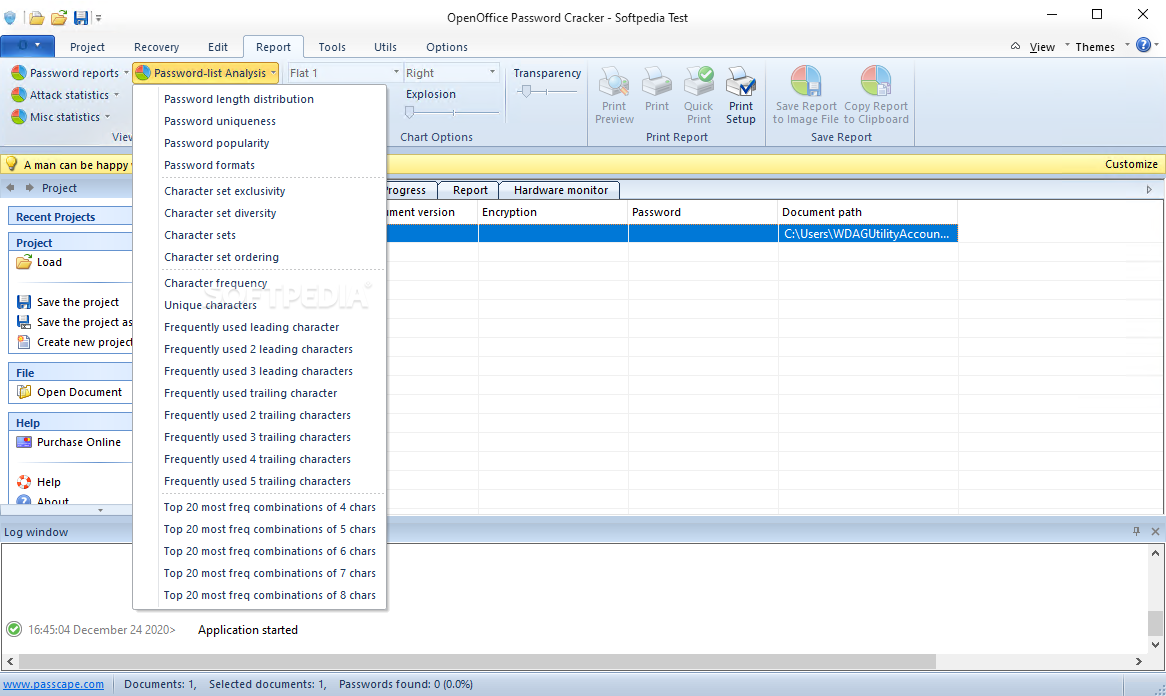Image resolution: width=1166 pixels, height=696 pixels.
Task: Open the quick access toolbar customize arrow
Action: [x=98, y=18]
